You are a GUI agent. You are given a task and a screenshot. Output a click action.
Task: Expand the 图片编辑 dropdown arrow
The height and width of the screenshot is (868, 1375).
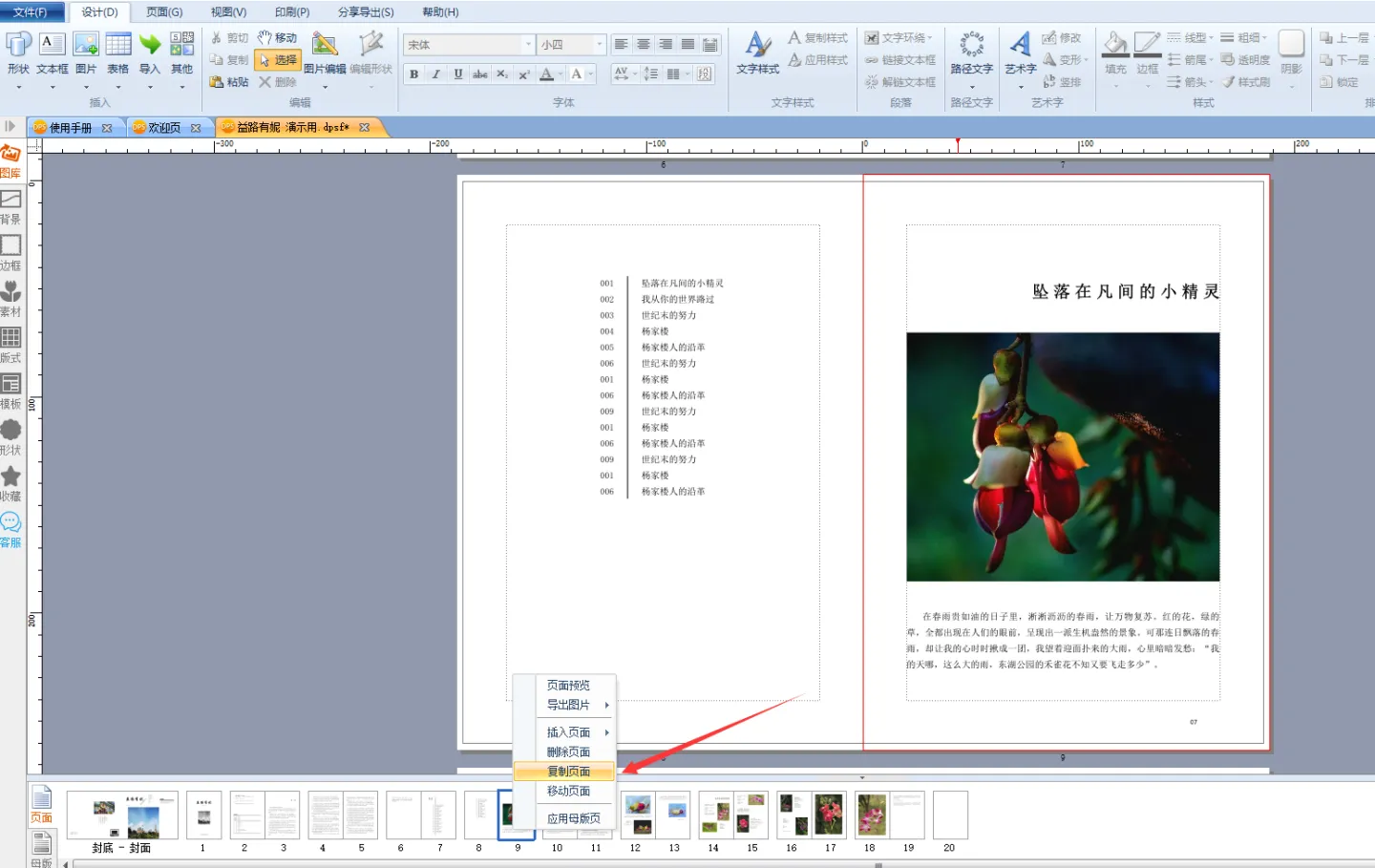(x=325, y=87)
